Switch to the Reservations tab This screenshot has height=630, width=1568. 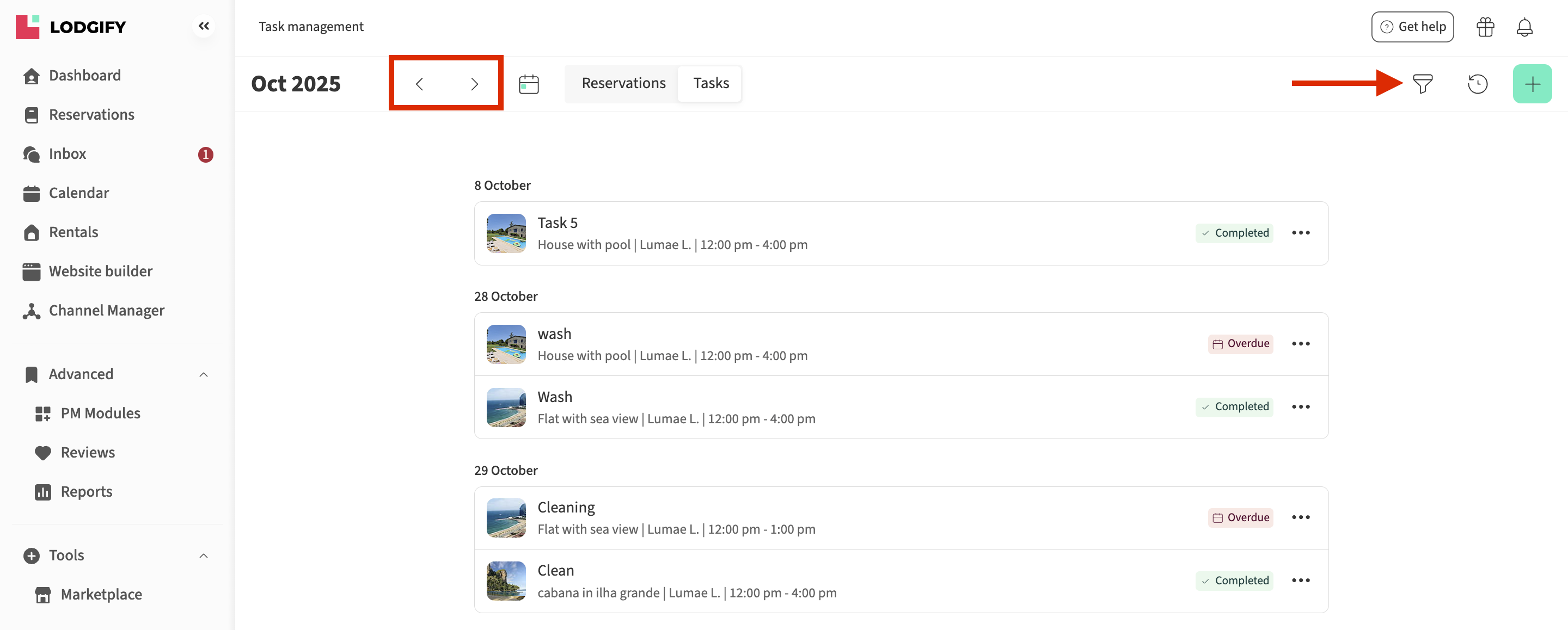pos(623,83)
